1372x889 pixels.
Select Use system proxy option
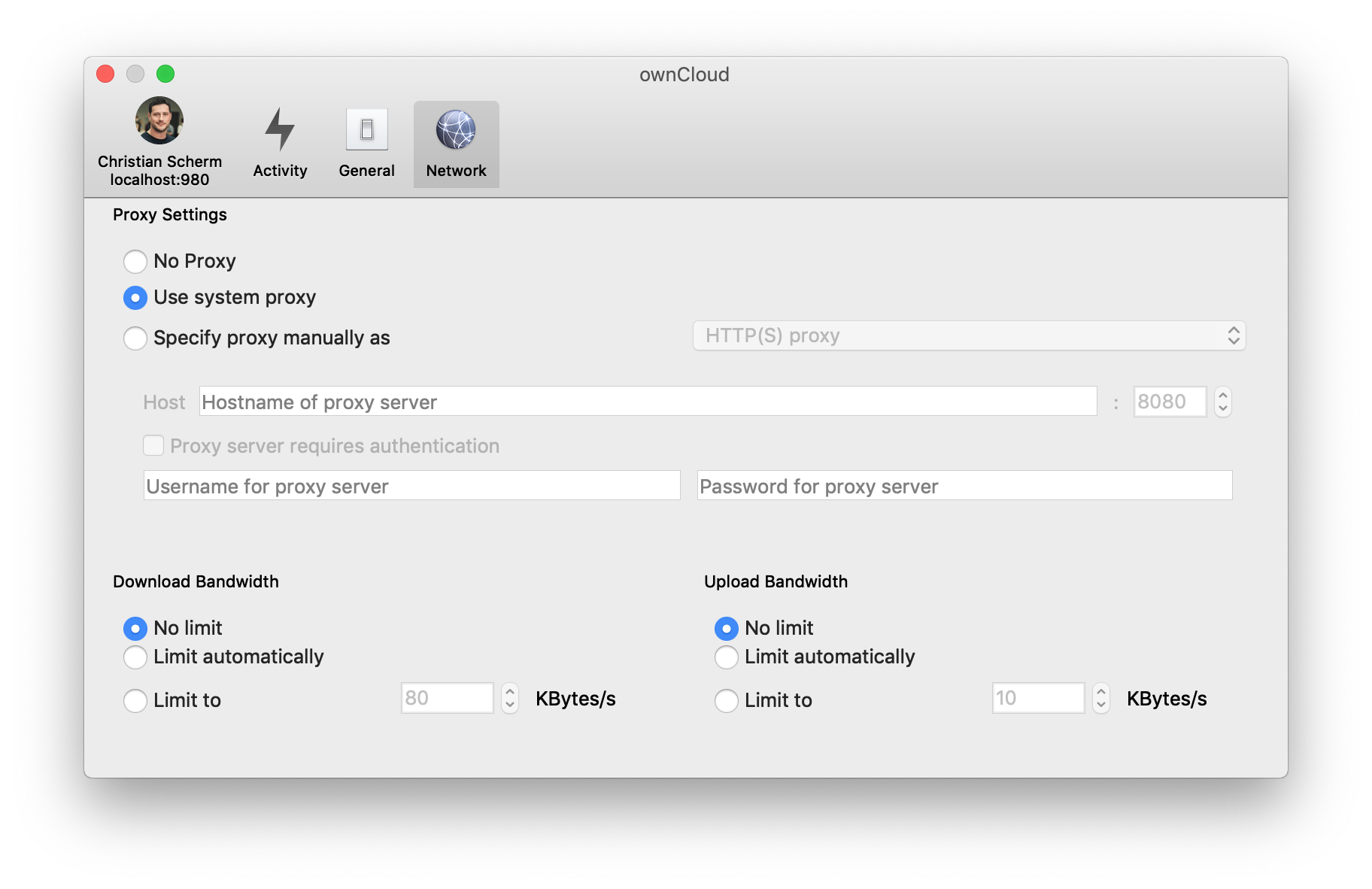135,298
